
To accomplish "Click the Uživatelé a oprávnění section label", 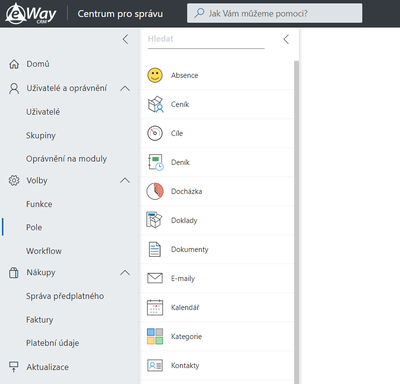I will (x=67, y=88).
